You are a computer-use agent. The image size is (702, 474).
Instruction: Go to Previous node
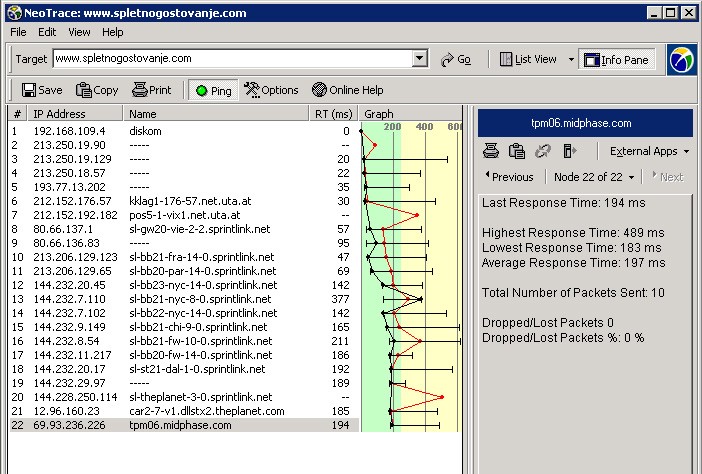click(x=509, y=177)
